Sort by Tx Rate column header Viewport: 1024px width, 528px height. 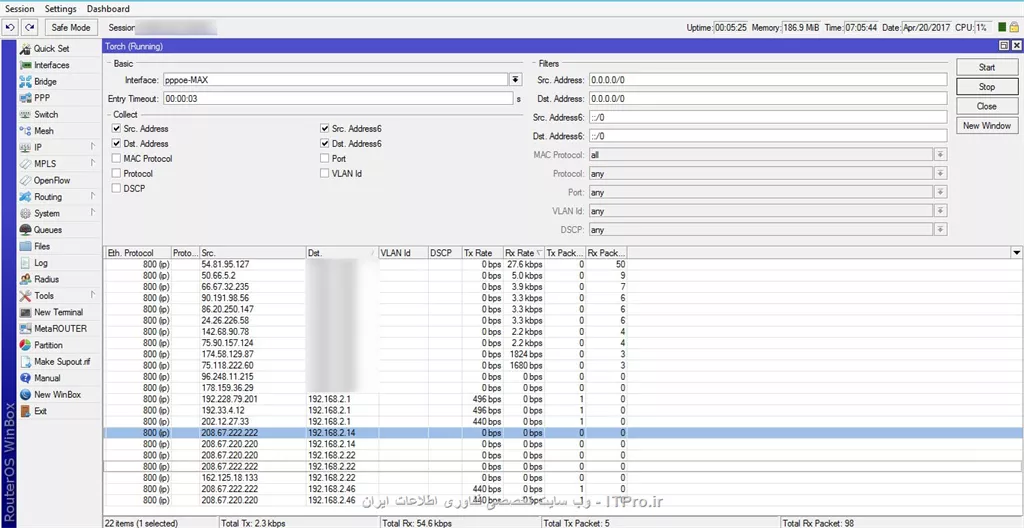[x=482, y=253]
